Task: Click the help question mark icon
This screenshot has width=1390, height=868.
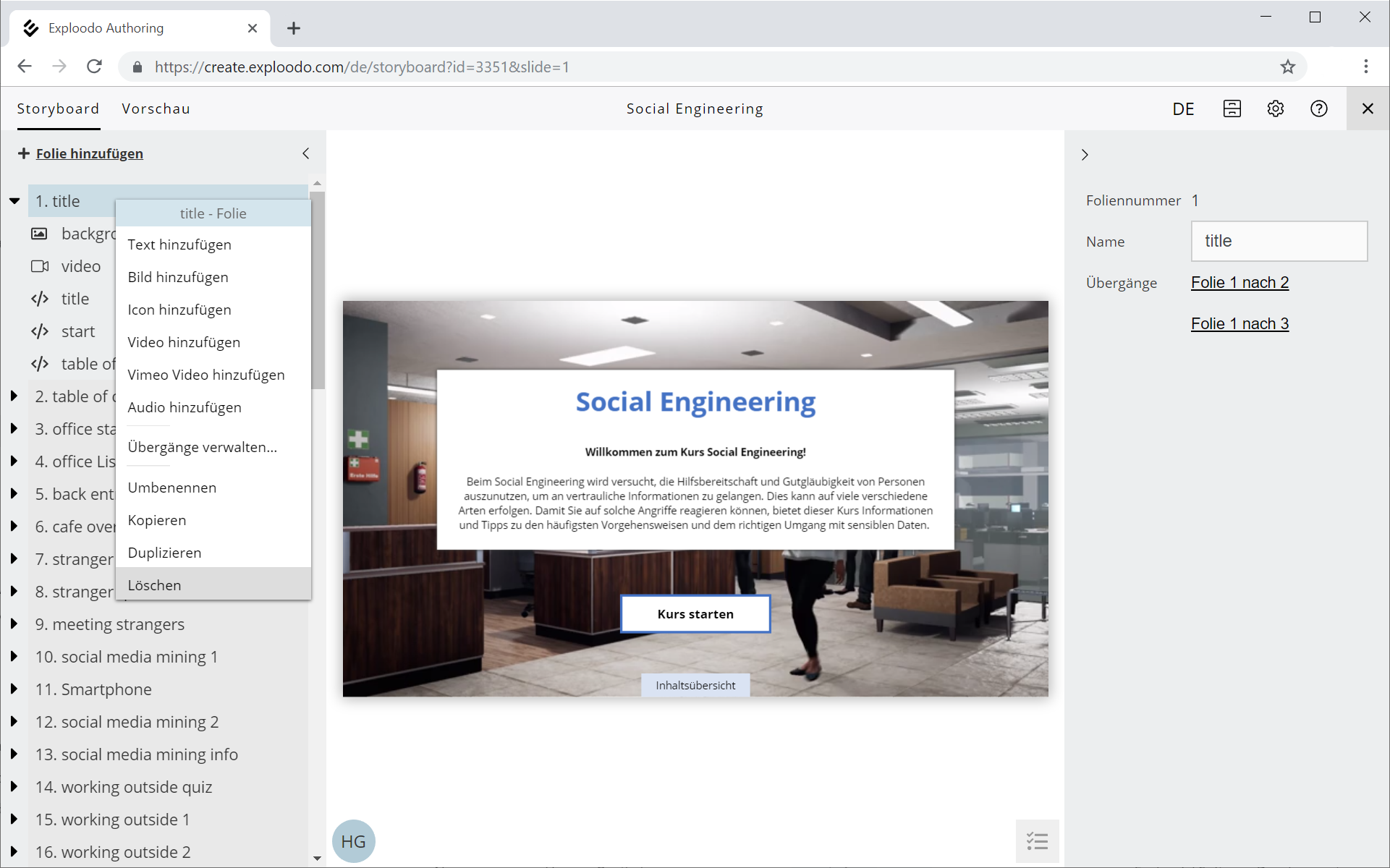Action: point(1318,109)
